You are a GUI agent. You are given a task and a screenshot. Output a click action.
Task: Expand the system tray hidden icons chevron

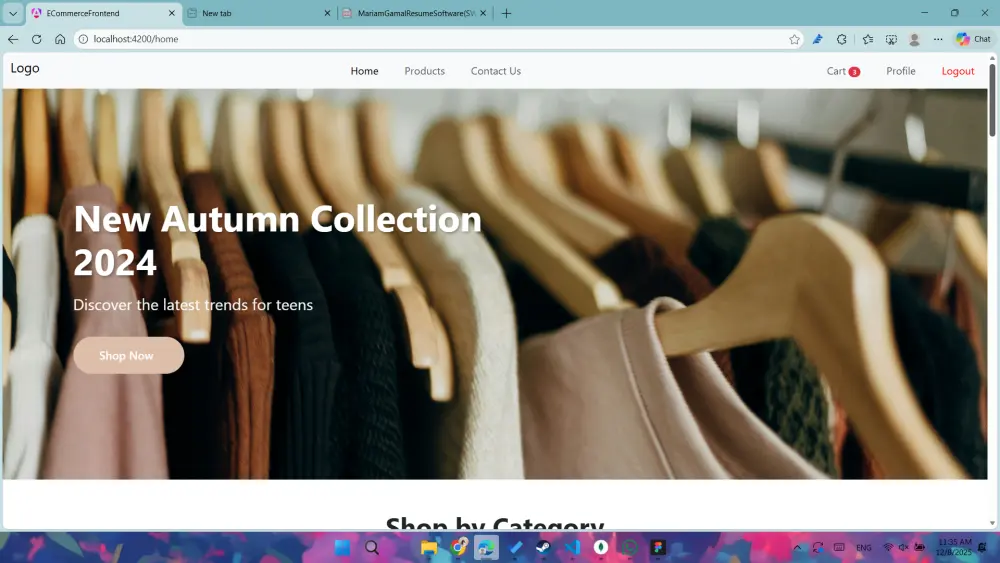[x=797, y=547]
